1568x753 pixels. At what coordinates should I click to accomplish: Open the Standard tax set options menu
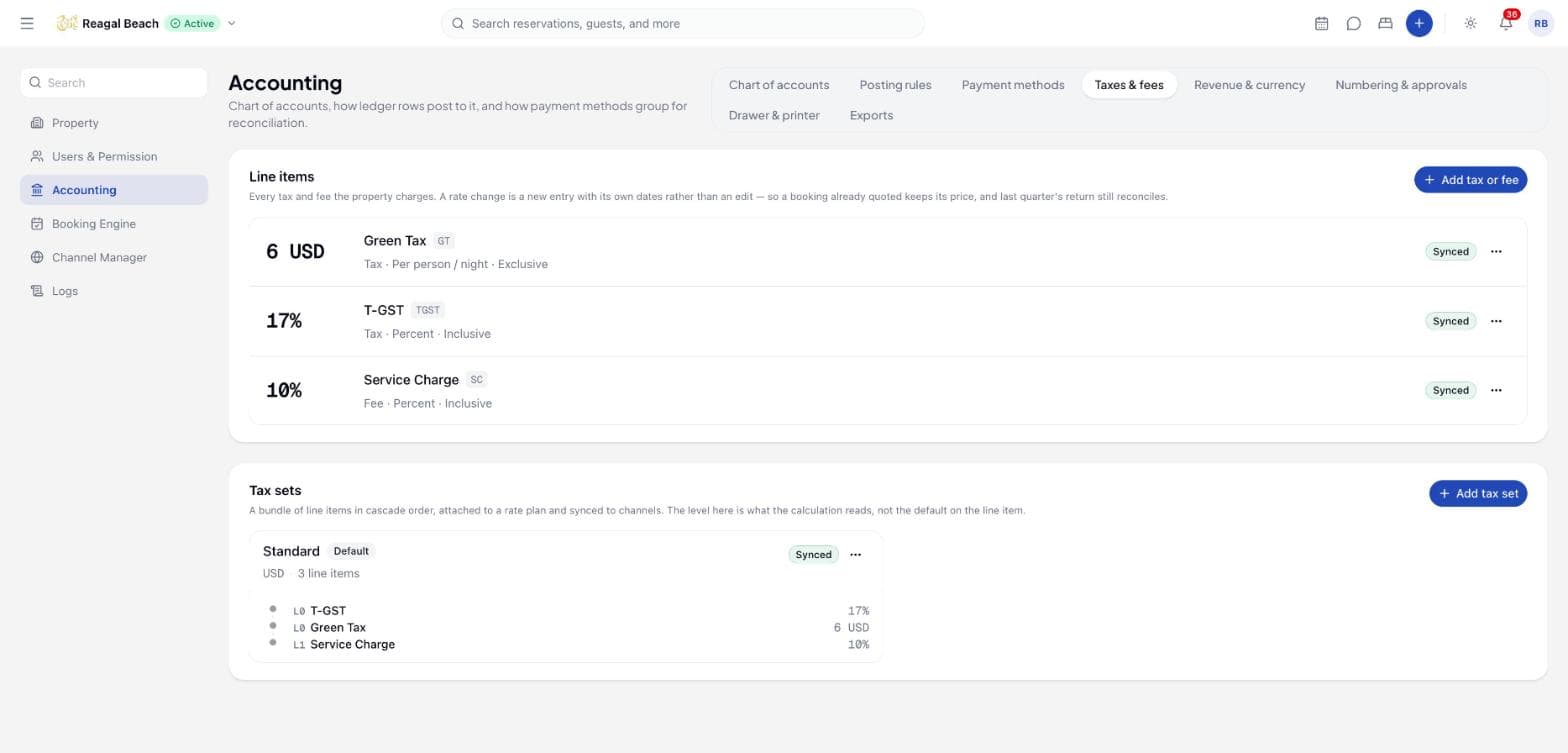point(855,555)
